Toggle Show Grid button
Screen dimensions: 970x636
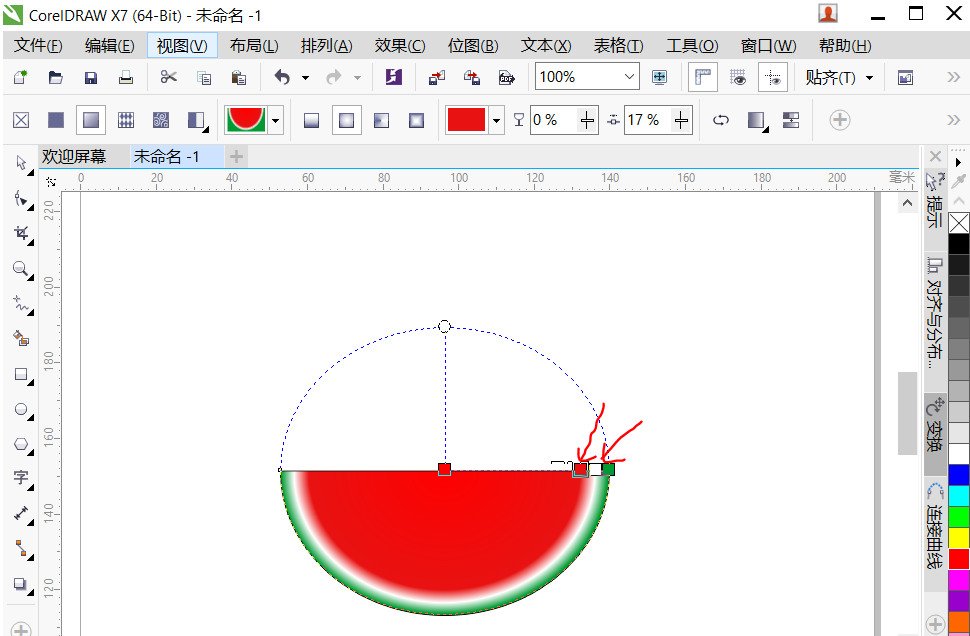[737, 77]
